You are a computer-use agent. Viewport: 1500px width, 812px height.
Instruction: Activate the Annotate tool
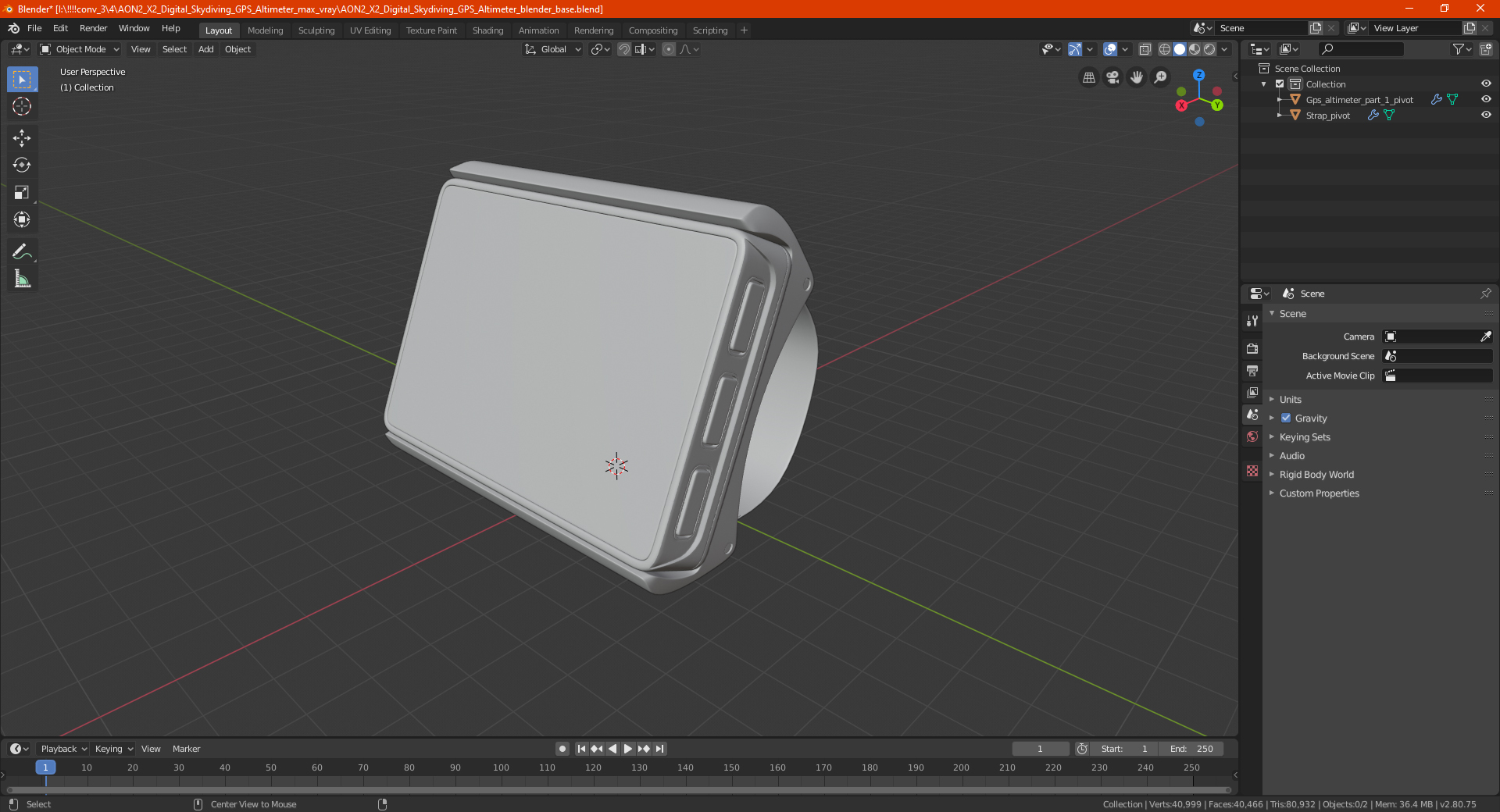pyautogui.click(x=22, y=251)
